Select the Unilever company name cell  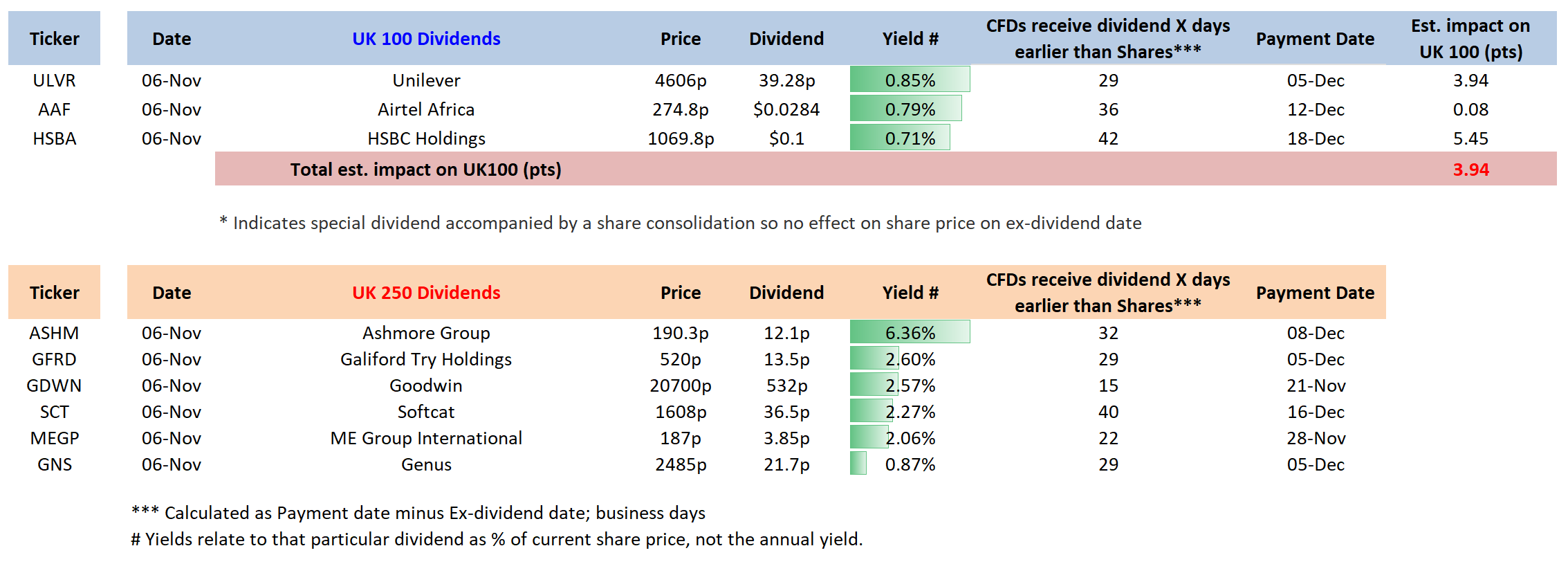tap(426, 80)
